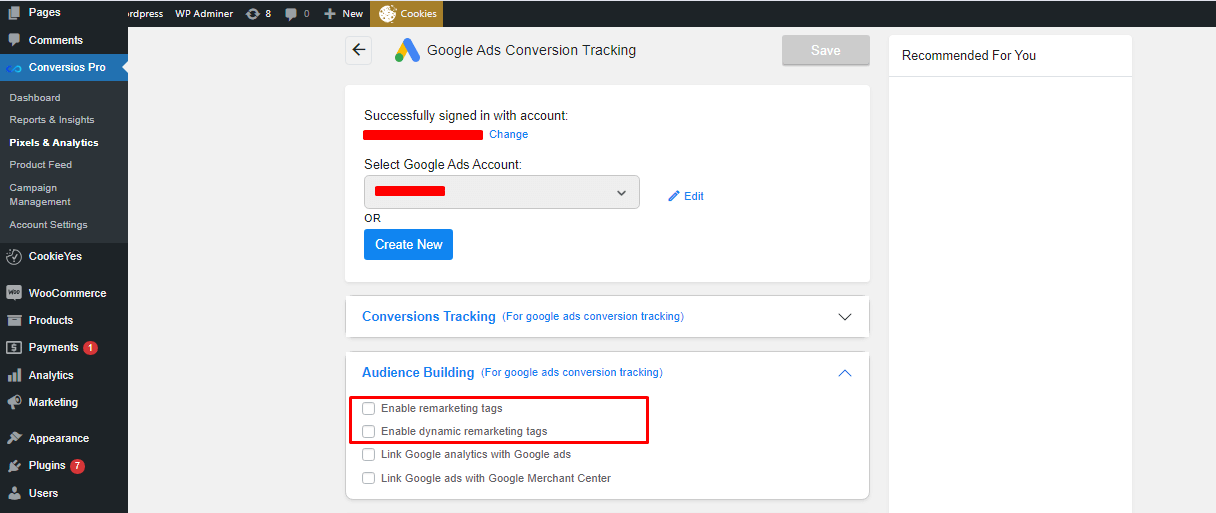Click the plus New icon in admin bar

pyautogui.click(x=330, y=14)
